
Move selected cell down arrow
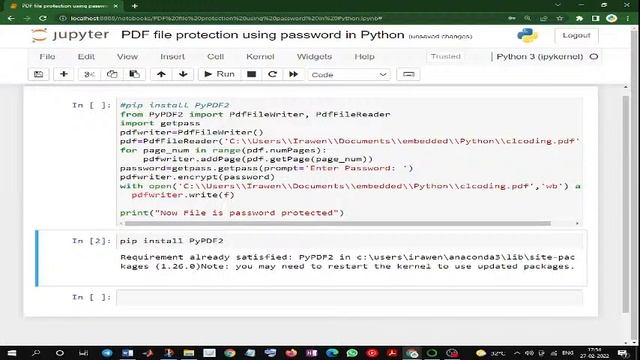tap(183, 74)
